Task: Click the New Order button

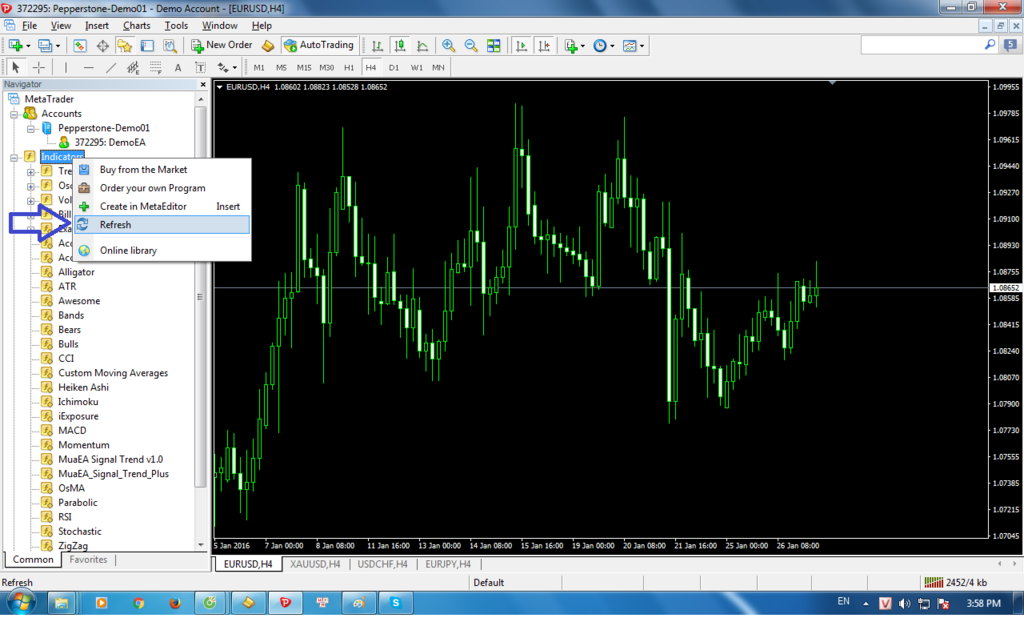Action: coord(221,45)
